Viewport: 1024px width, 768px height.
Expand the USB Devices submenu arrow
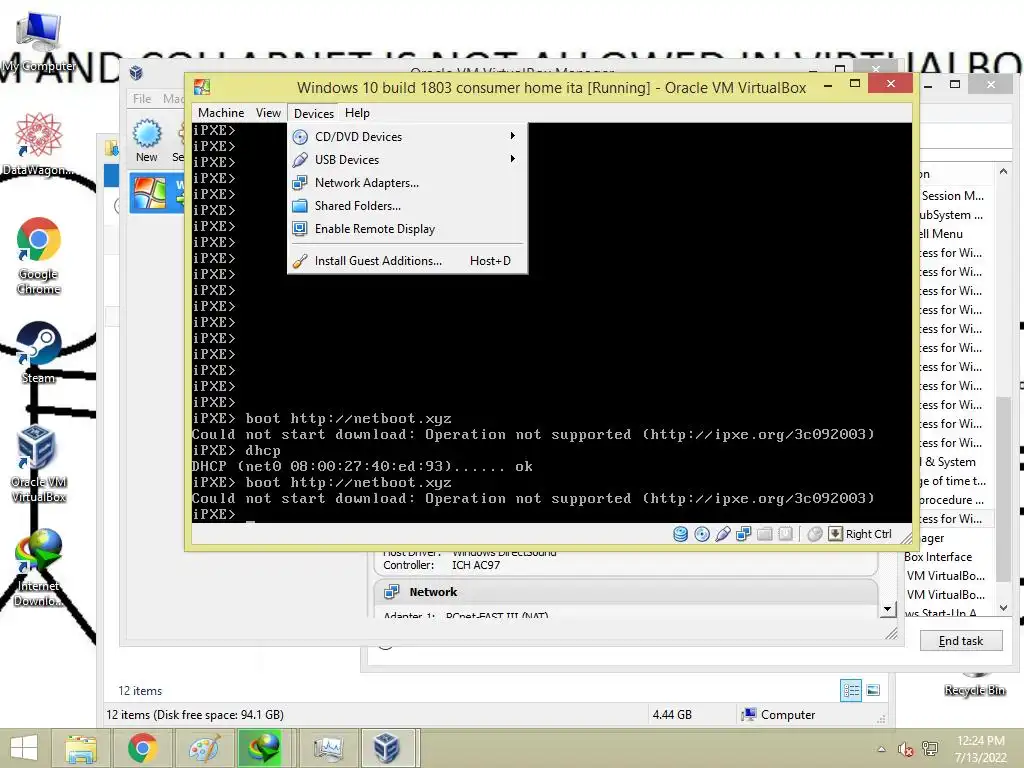513,159
